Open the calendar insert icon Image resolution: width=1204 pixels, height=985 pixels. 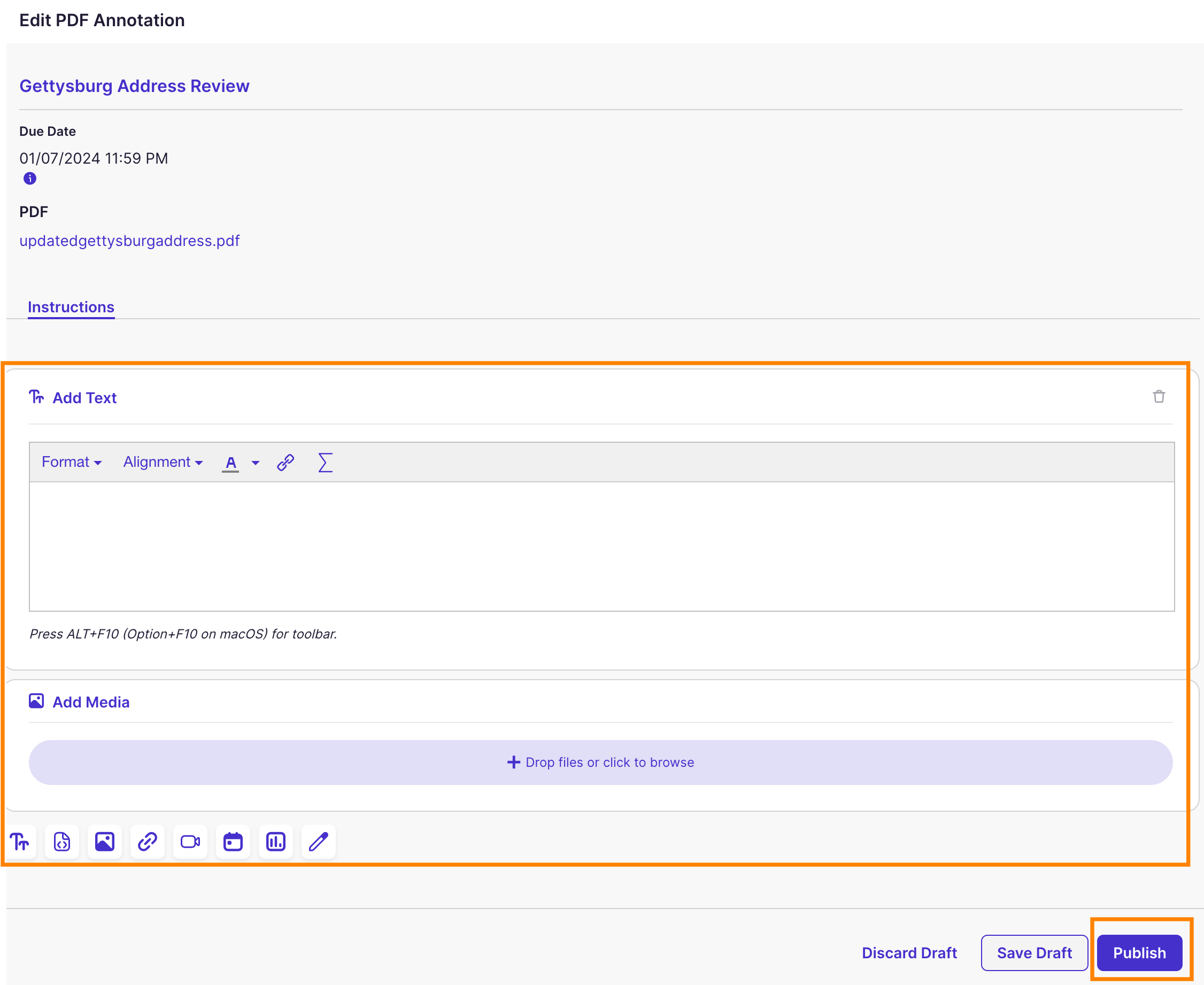pos(233,842)
